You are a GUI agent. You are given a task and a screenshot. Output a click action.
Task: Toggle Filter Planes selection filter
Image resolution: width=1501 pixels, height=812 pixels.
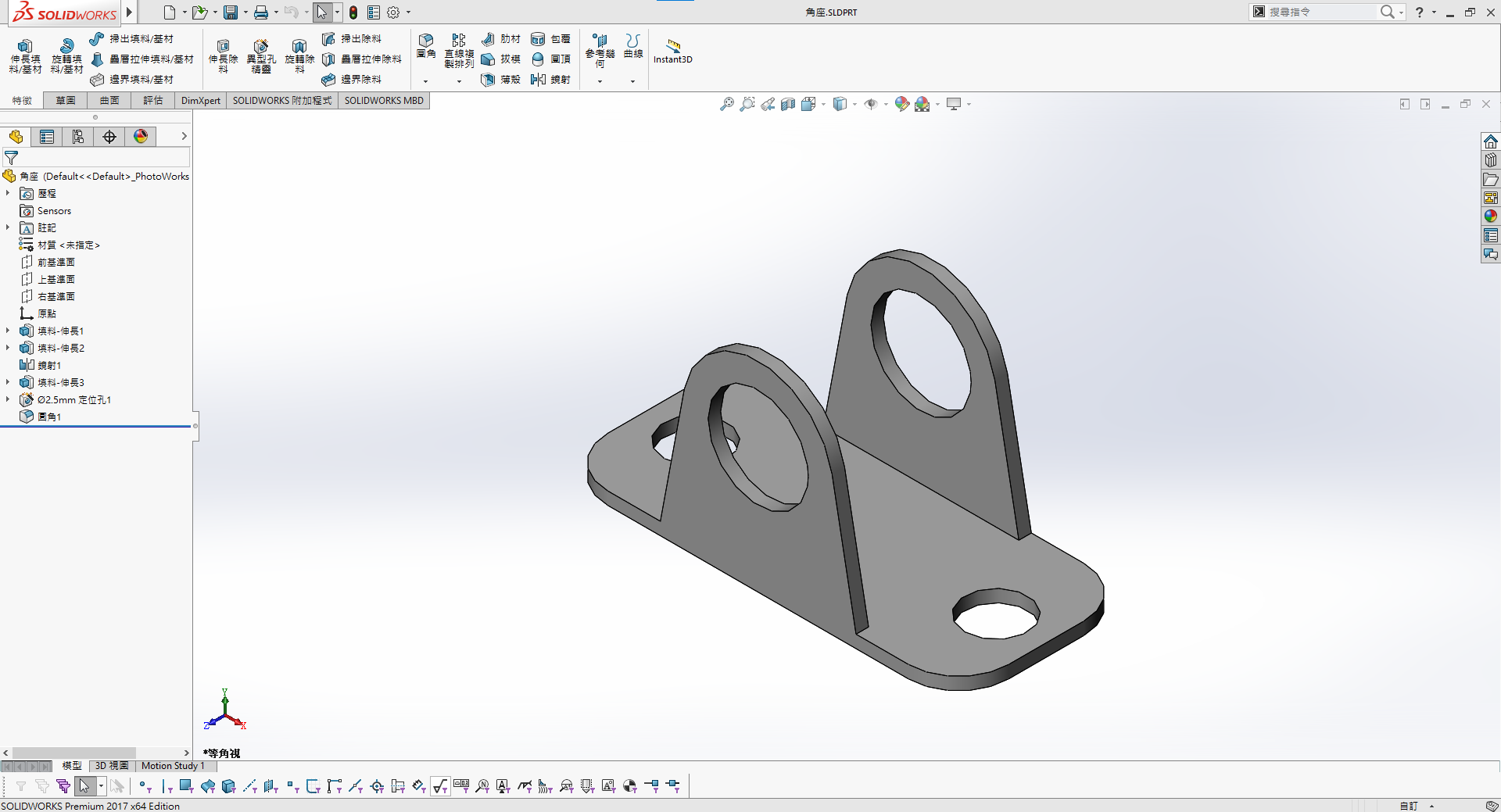point(271,786)
